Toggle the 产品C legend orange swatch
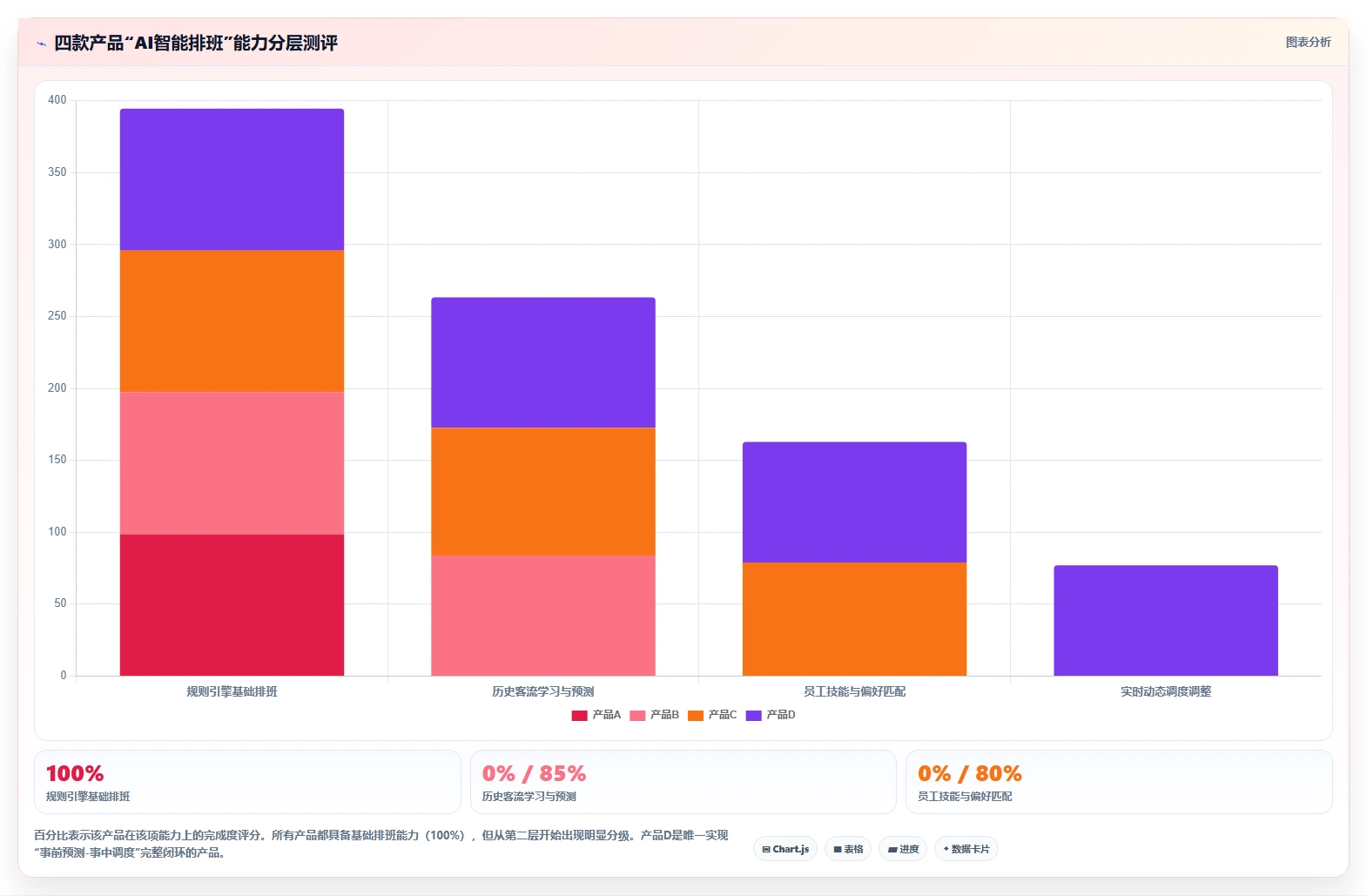Viewport: 1367px width, 896px height. (695, 716)
